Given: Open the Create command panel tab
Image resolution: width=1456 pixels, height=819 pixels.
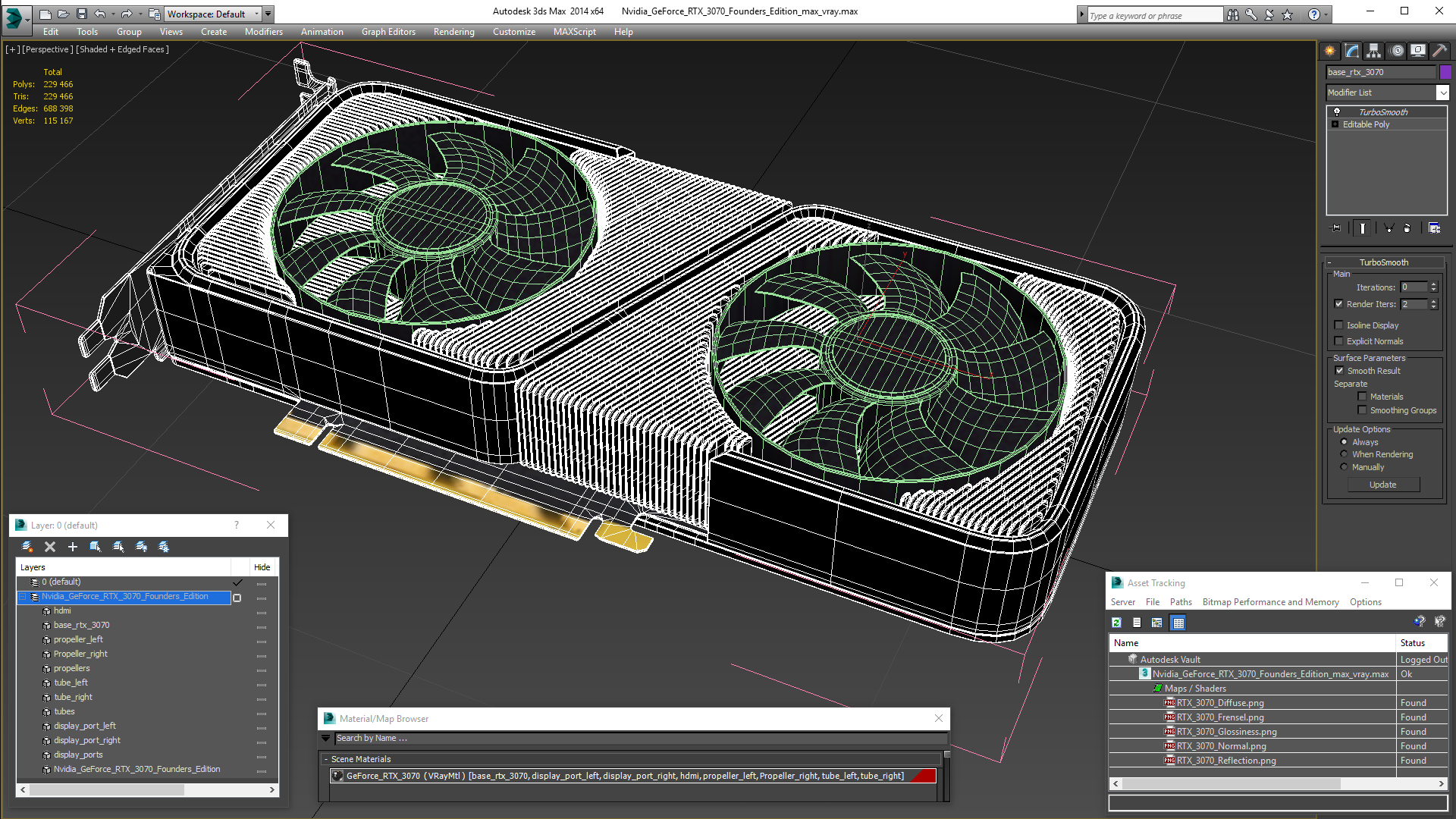Looking at the screenshot, I should tap(1330, 51).
